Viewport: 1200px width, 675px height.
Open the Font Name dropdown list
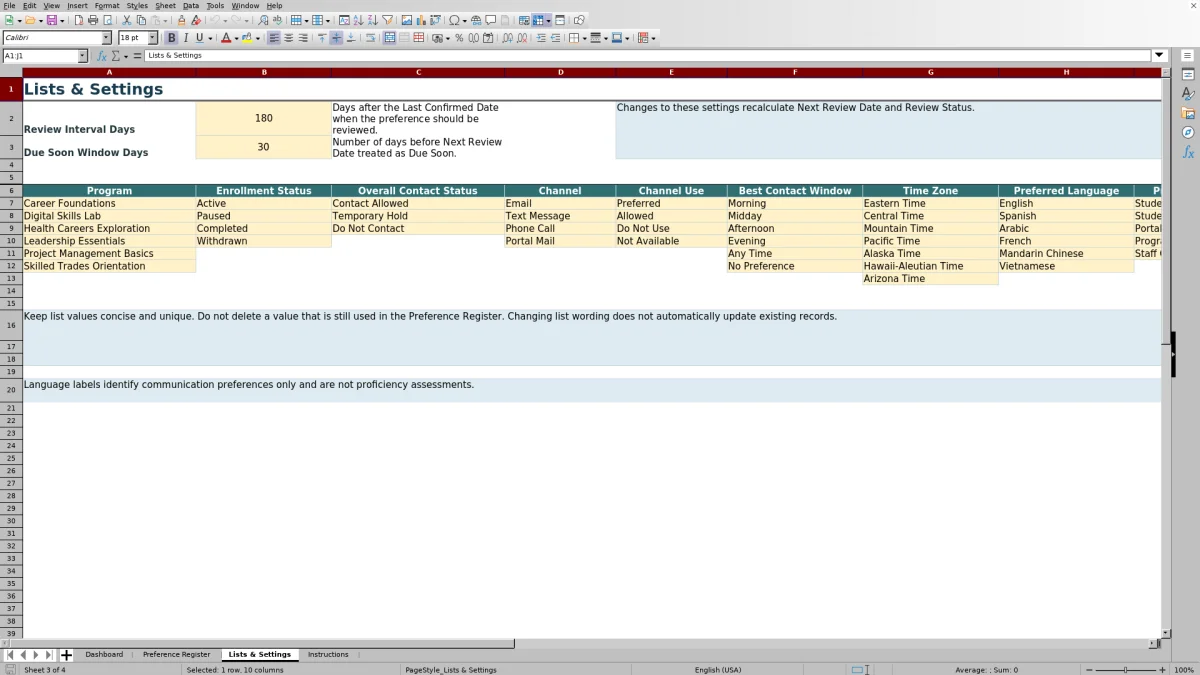(x=107, y=38)
